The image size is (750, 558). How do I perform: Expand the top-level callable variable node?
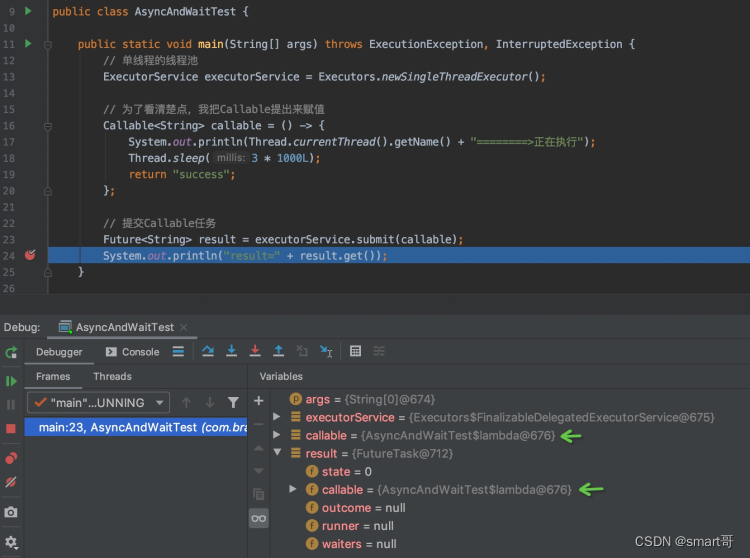coord(276,435)
